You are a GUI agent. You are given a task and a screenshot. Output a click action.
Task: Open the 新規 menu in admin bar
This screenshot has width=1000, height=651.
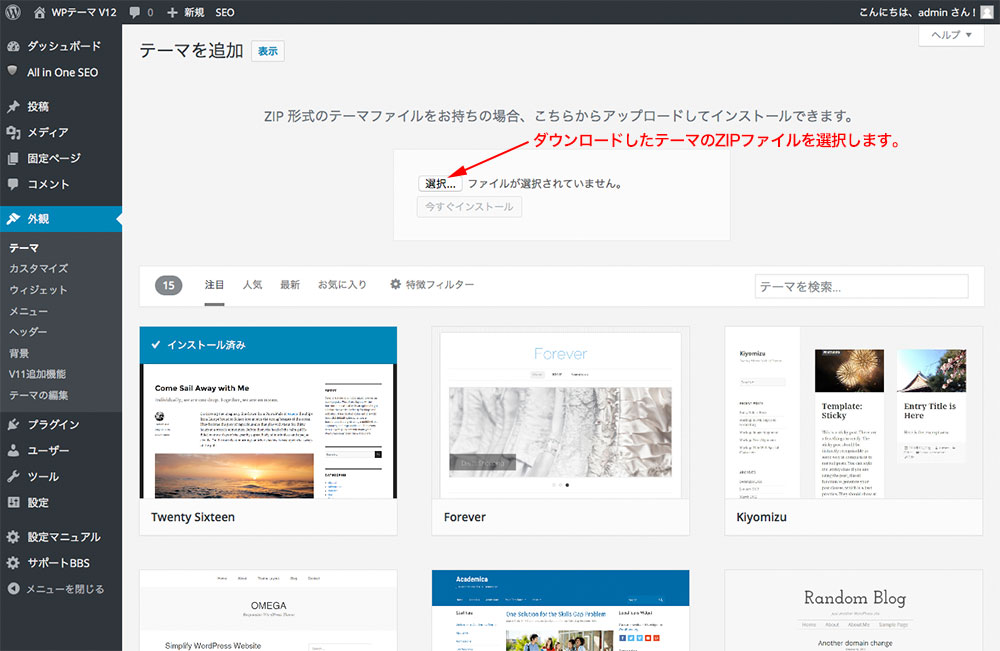(x=186, y=12)
